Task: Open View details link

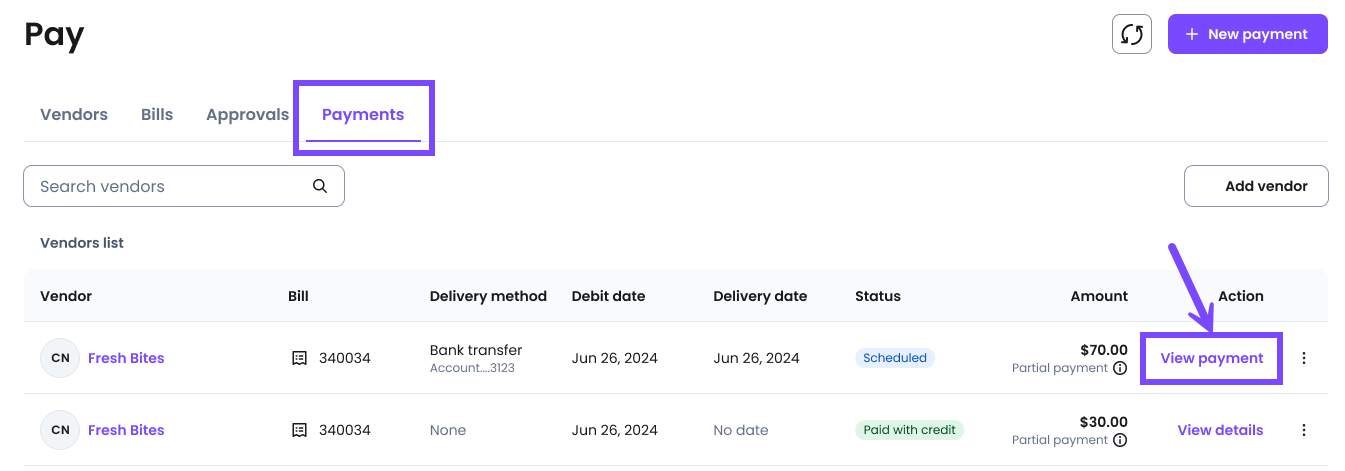Action: tap(1220, 430)
